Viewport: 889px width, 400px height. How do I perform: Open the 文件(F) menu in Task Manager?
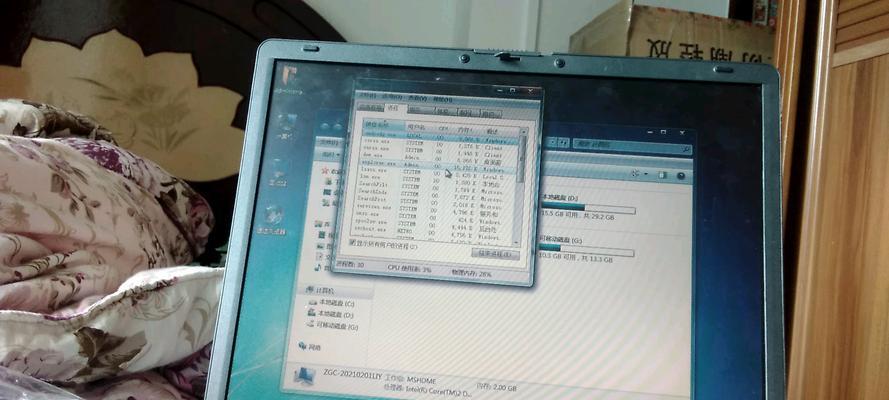point(369,95)
